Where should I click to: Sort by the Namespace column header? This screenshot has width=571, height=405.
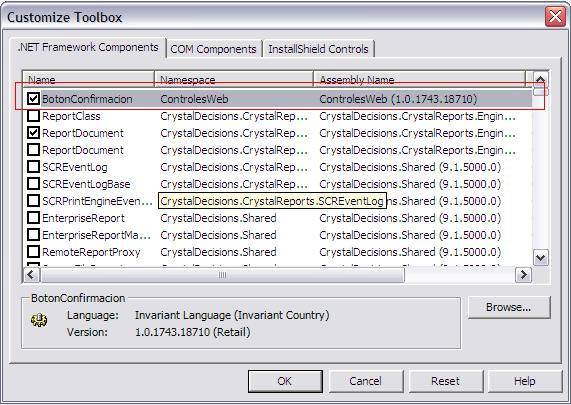pos(234,79)
